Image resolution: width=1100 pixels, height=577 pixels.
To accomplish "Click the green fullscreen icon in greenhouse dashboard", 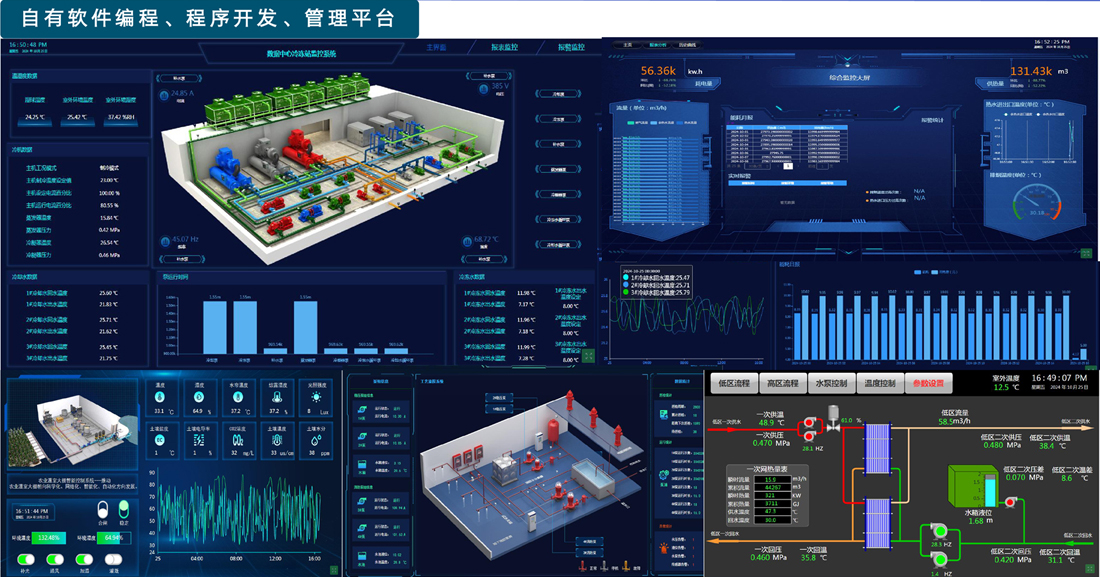I will 334,569.
